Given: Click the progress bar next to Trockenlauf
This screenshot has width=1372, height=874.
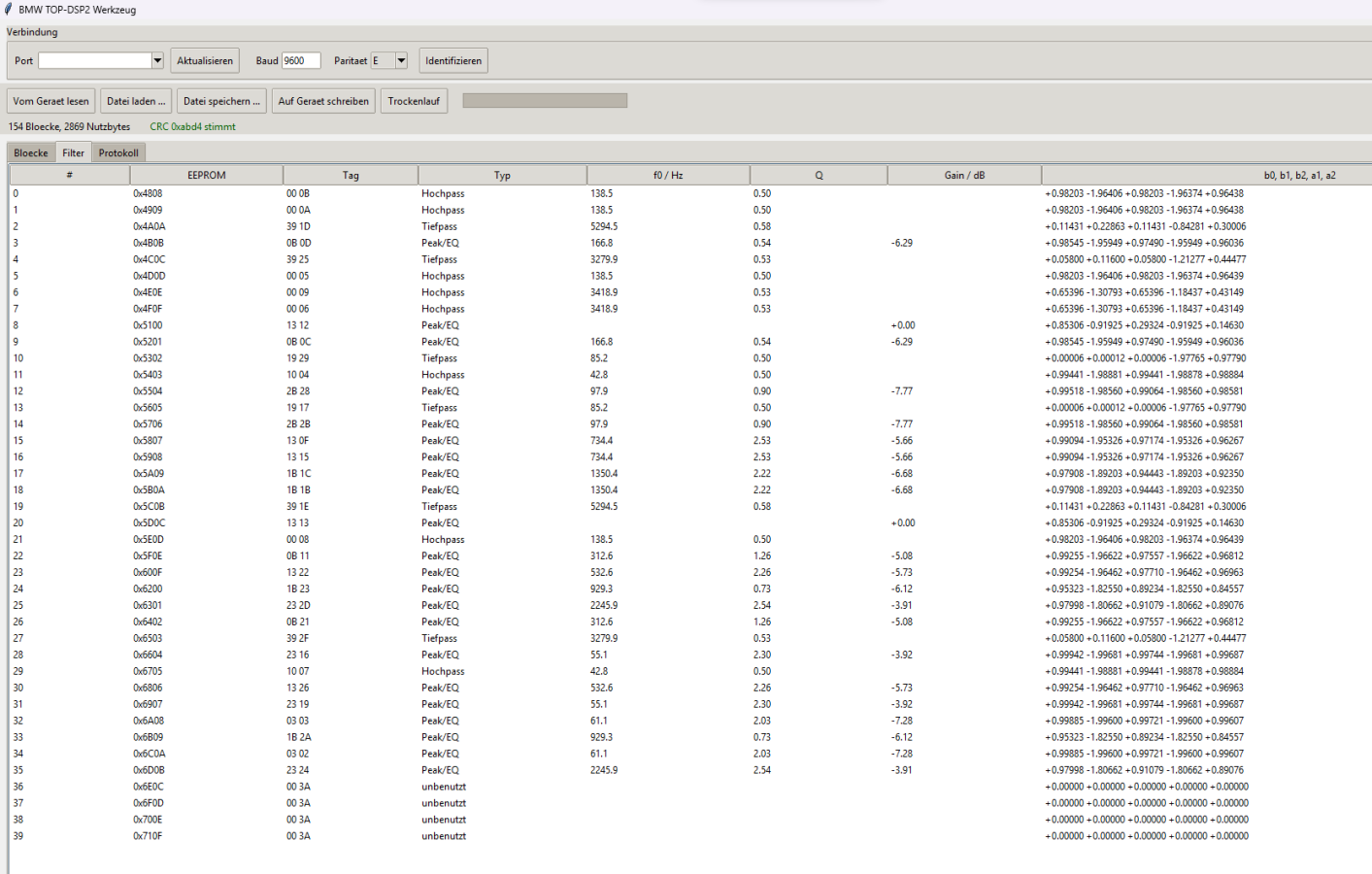Looking at the screenshot, I should (x=545, y=100).
